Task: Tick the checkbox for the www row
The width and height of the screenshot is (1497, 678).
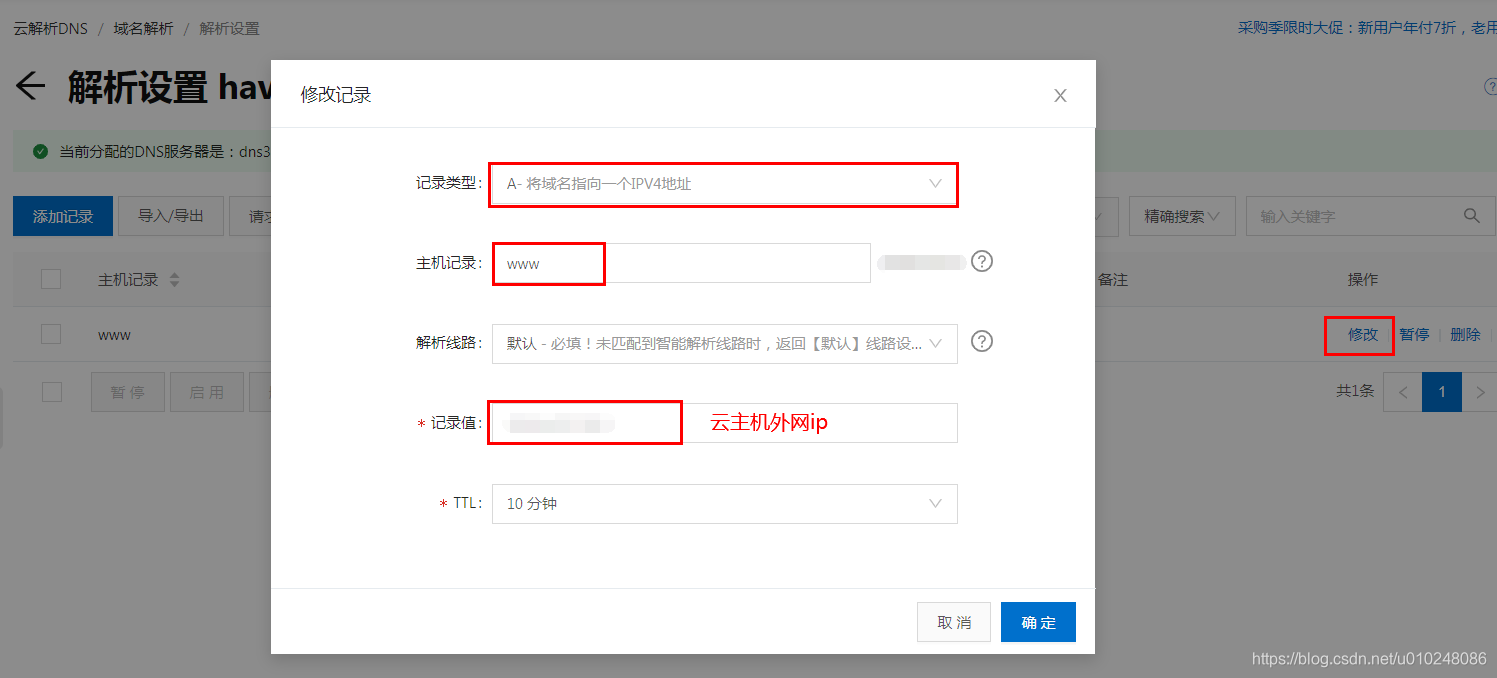Action: tap(51, 334)
